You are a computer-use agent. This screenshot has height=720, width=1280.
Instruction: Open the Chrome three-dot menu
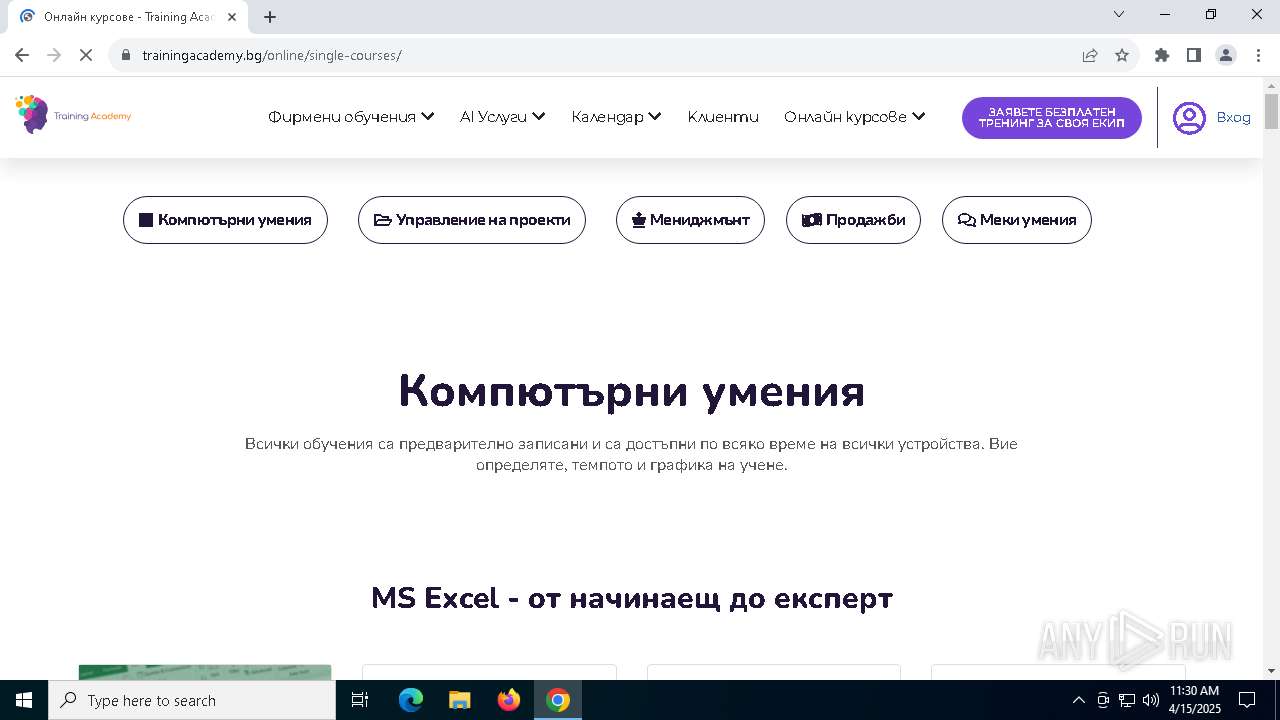point(1258,55)
